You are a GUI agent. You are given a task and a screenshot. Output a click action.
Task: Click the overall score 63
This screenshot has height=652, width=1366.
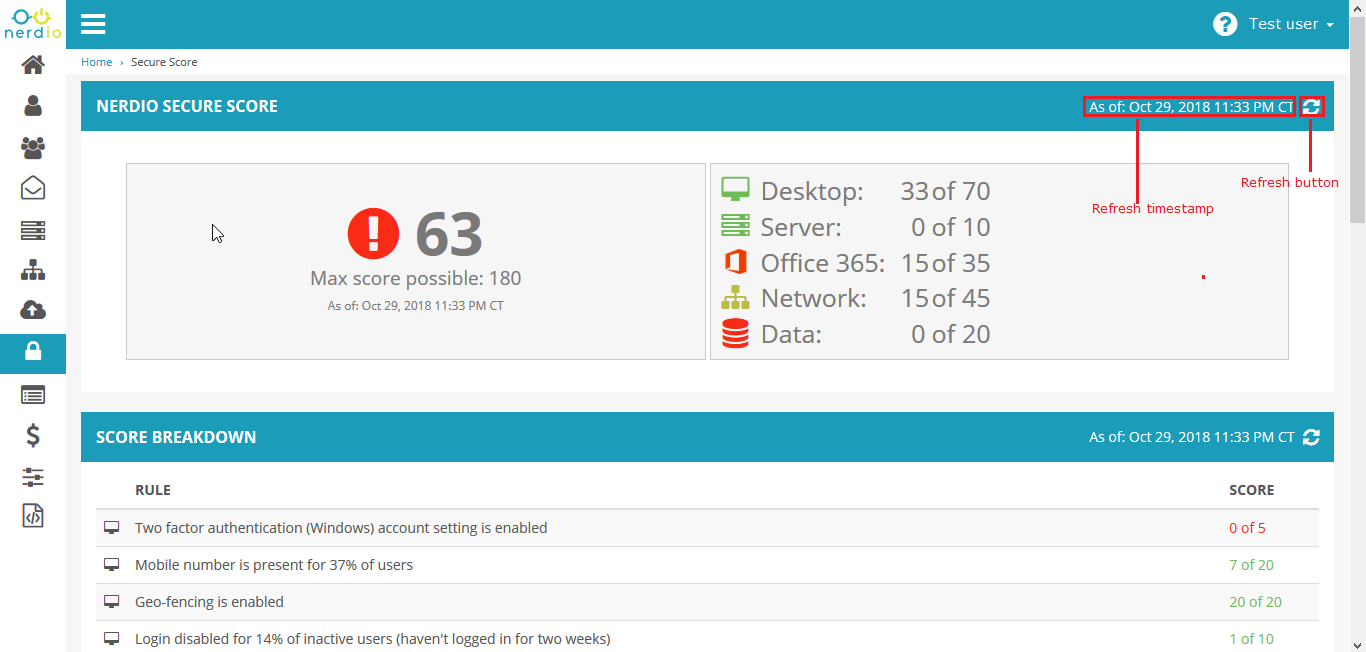tap(449, 234)
